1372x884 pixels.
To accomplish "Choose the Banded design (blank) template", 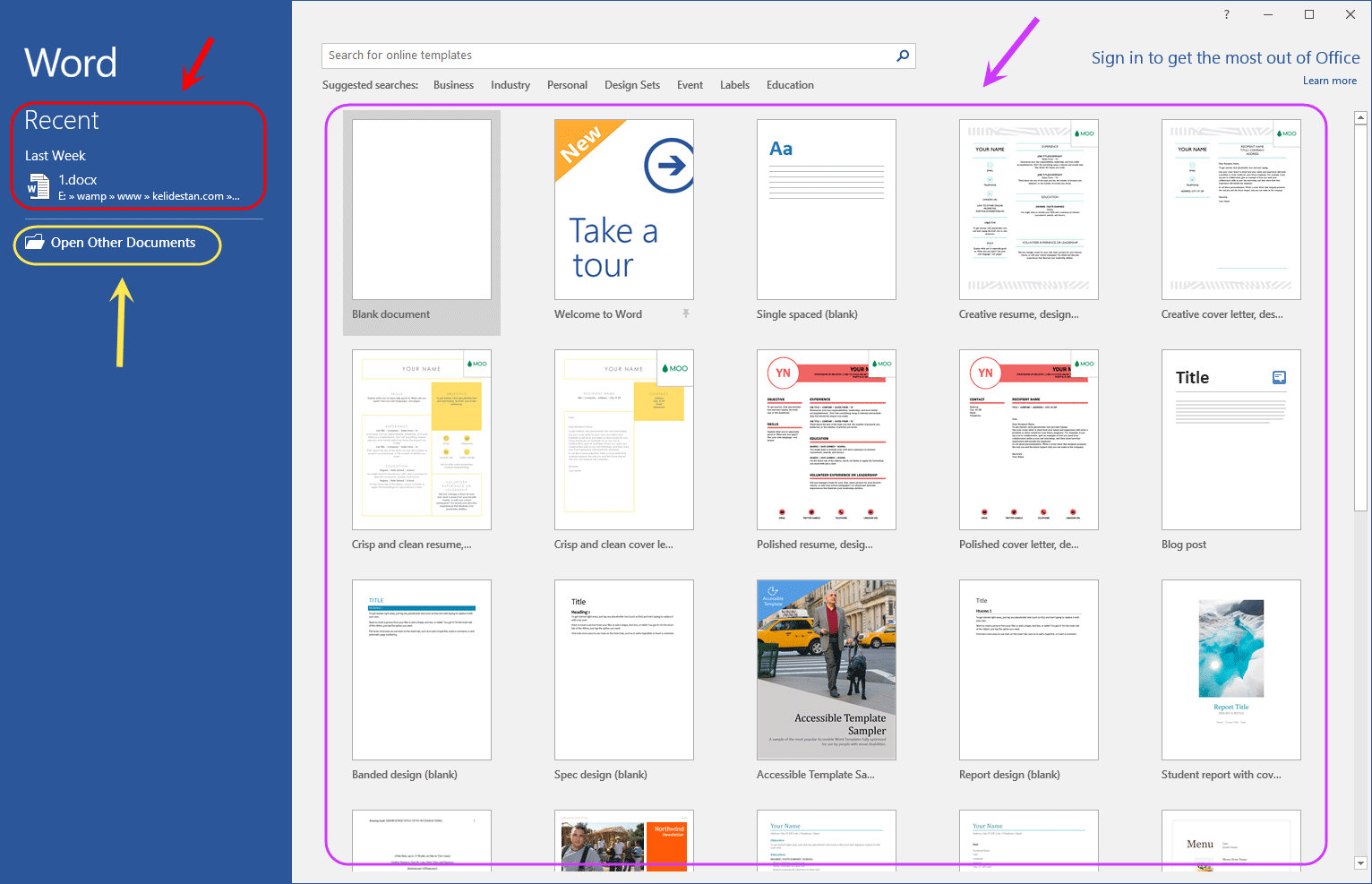I will click(x=422, y=670).
